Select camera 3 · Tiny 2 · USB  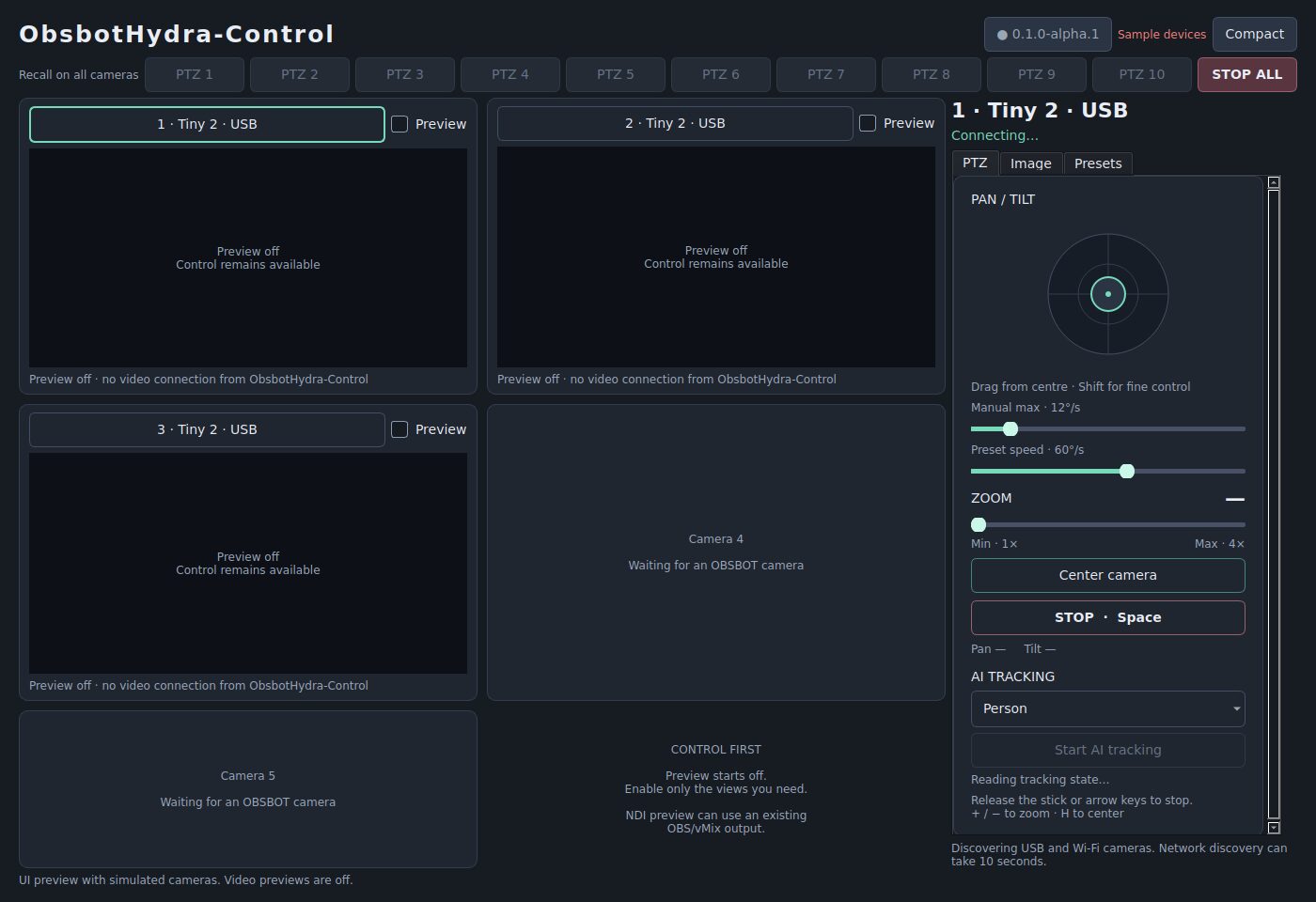tap(207, 429)
